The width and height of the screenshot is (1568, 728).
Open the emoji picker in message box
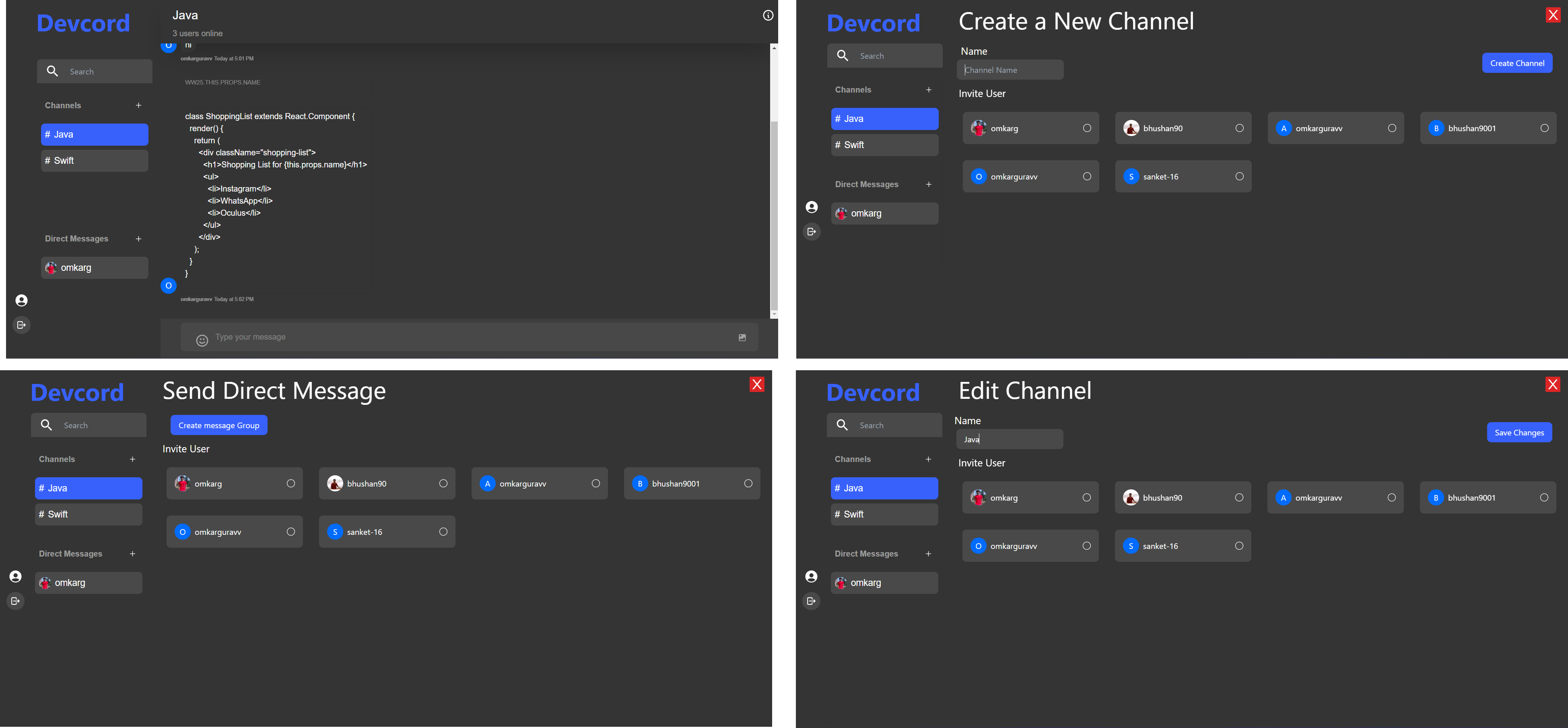(x=202, y=340)
